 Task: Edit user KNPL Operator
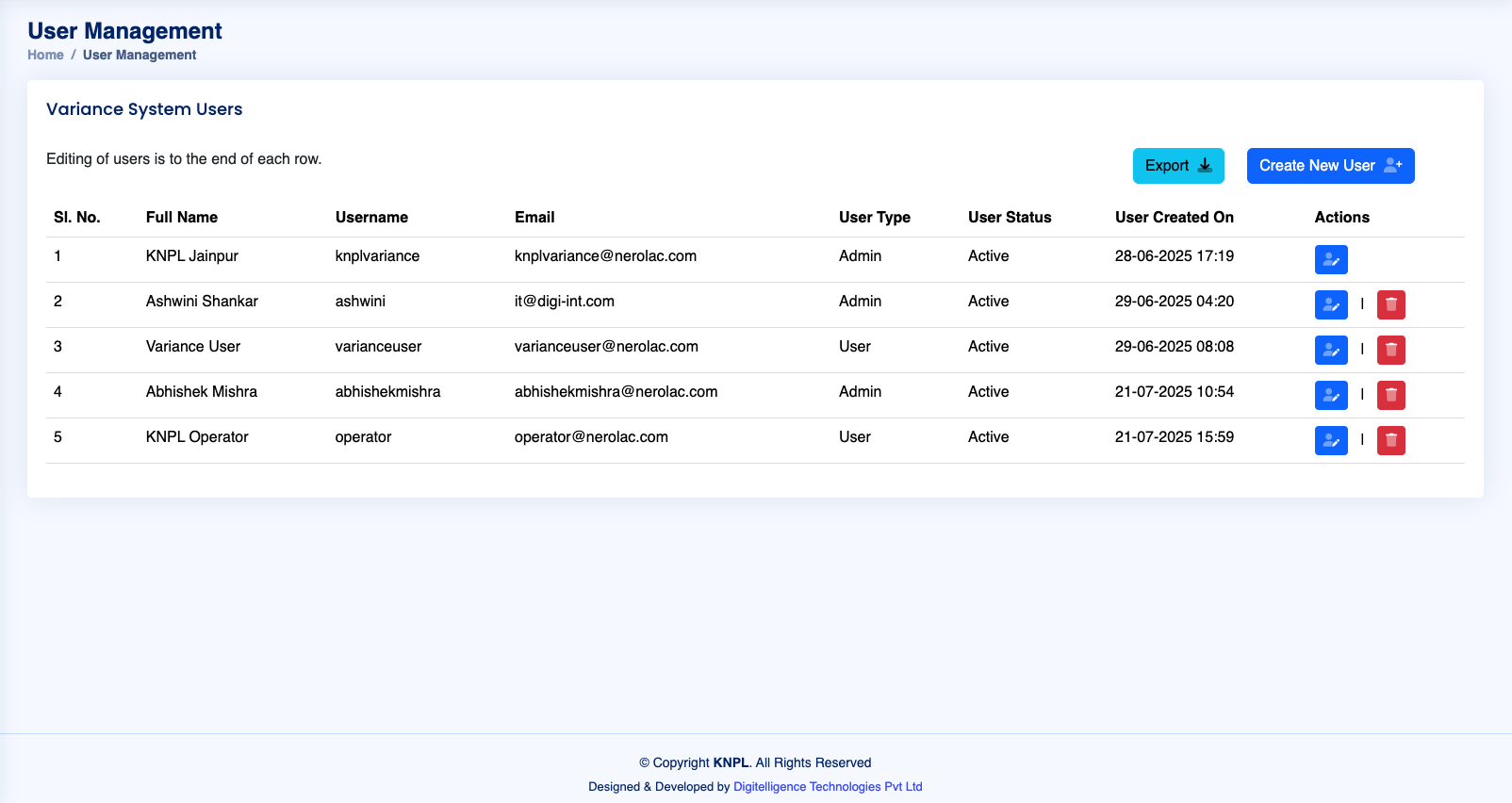tap(1331, 440)
